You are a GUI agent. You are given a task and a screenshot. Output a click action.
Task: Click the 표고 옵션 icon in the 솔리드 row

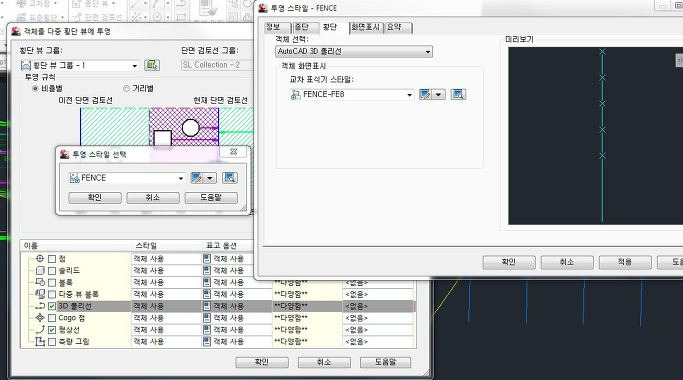(x=207, y=270)
